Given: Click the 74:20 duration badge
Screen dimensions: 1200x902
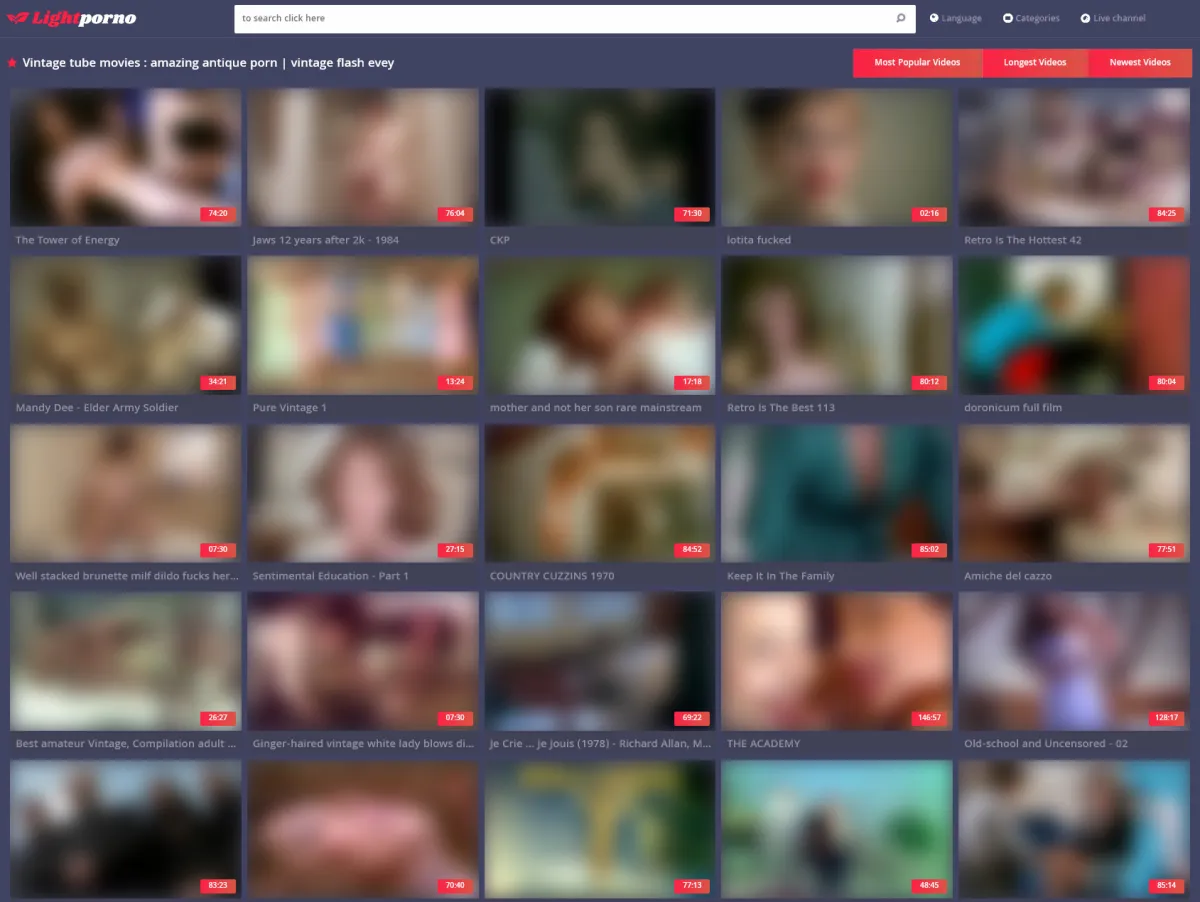Looking at the screenshot, I should [x=217, y=213].
